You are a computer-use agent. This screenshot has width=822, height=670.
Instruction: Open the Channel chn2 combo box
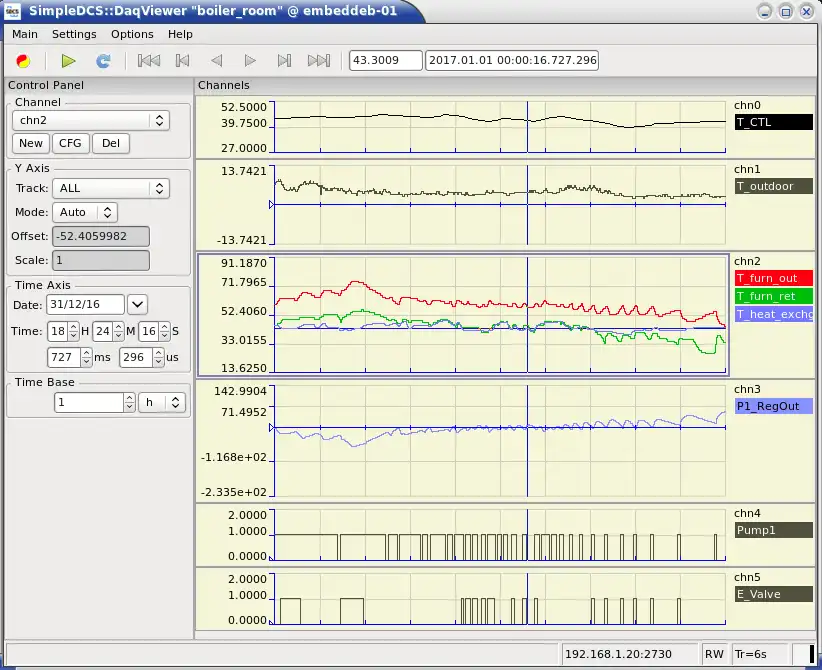click(90, 120)
